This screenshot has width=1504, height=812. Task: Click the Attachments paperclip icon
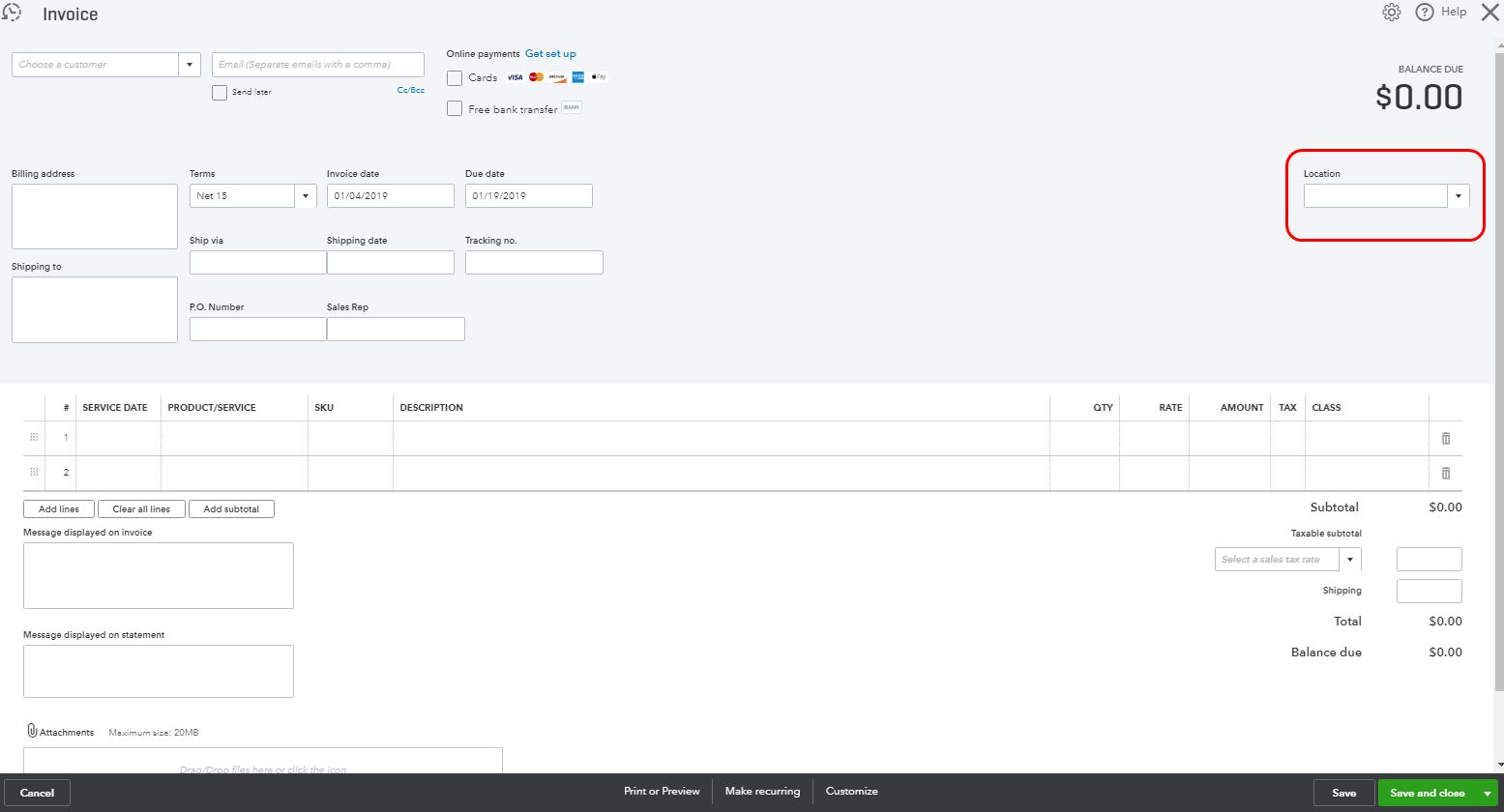click(x=31, y=731)
